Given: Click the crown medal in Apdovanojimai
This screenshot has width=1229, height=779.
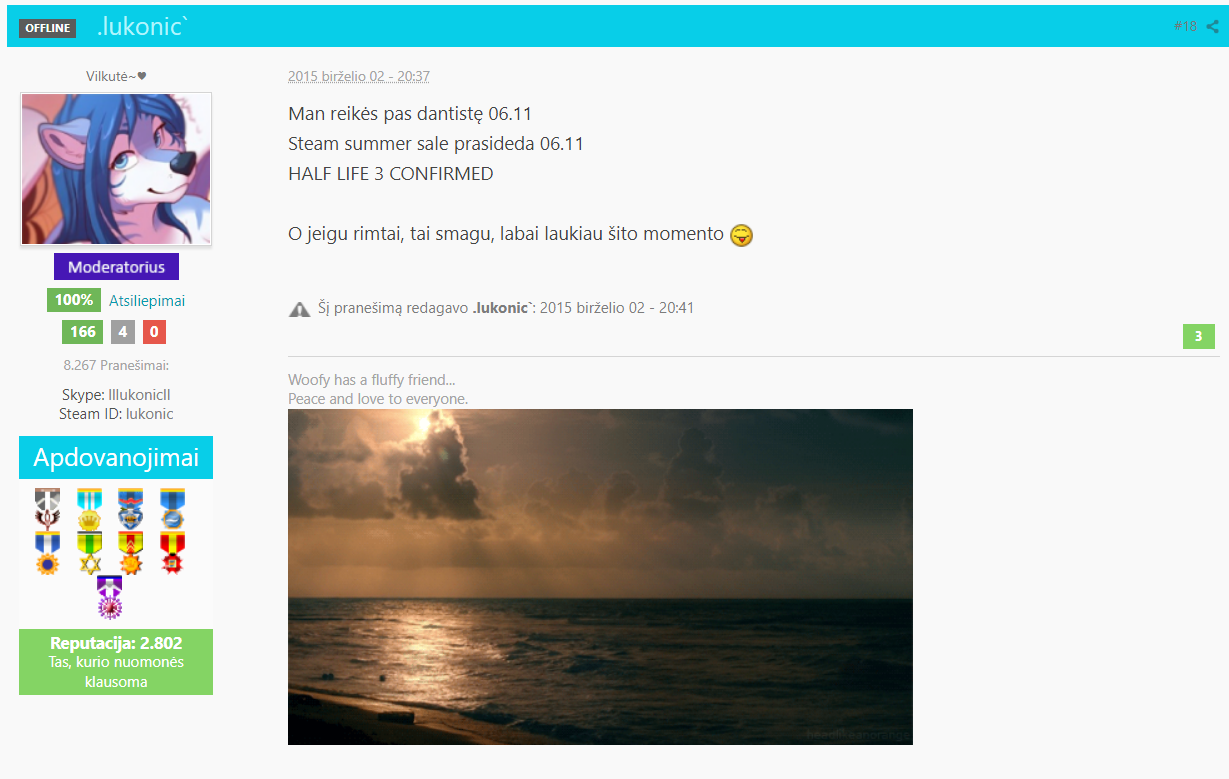Looking at the screenshot, I should pos(89,507).
